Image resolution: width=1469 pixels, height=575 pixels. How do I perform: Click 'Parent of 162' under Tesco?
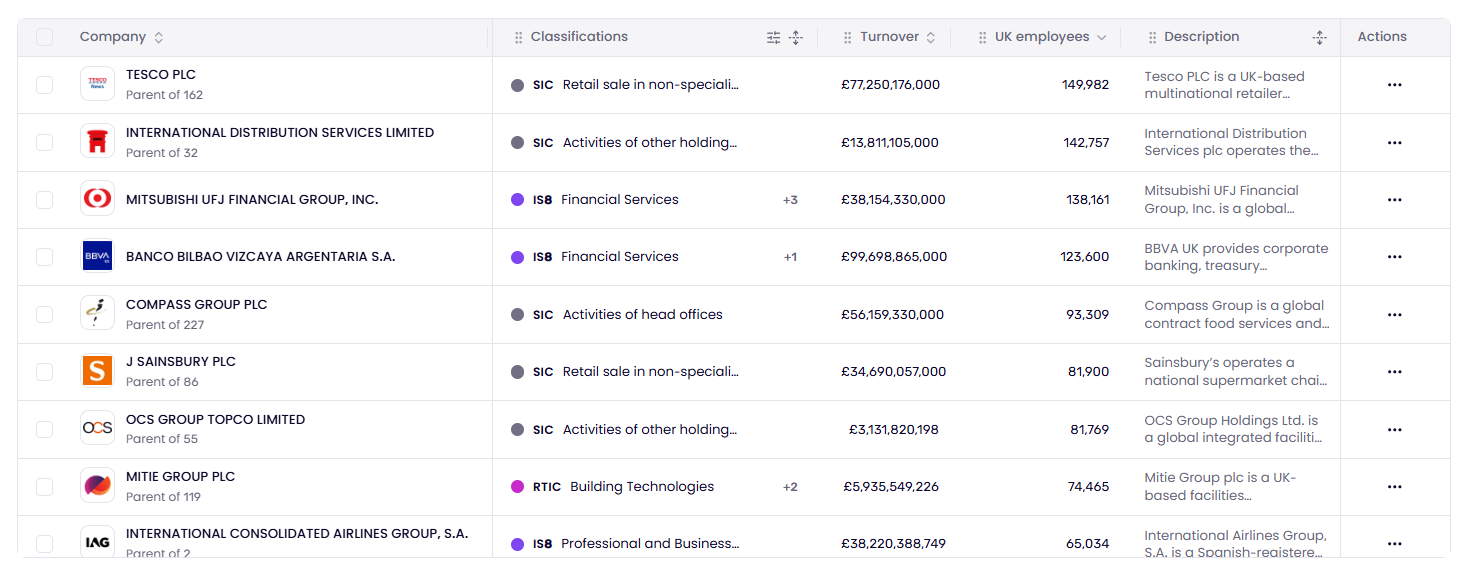[x=164, y=95]
